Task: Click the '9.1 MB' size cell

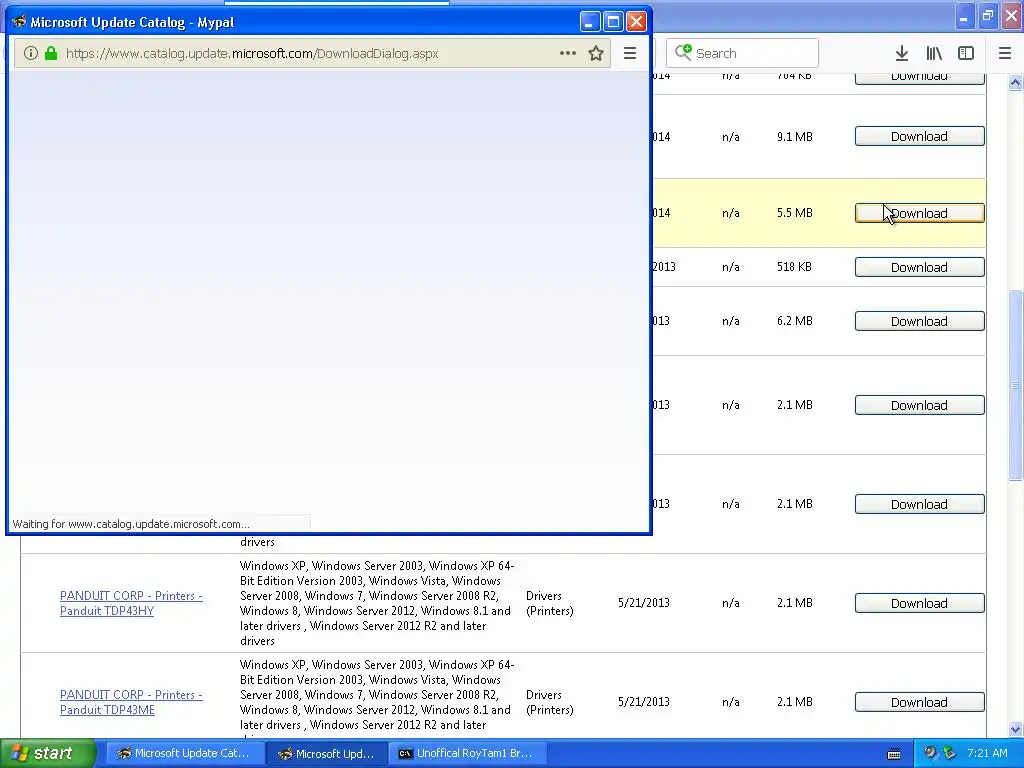Action: [x=795, y=136]
